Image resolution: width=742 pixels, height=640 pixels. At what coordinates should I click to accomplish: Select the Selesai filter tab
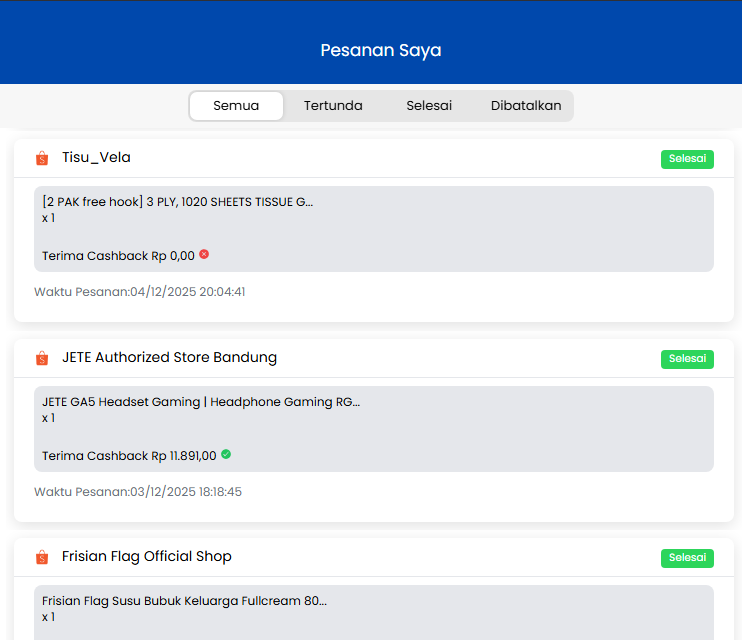429,106
